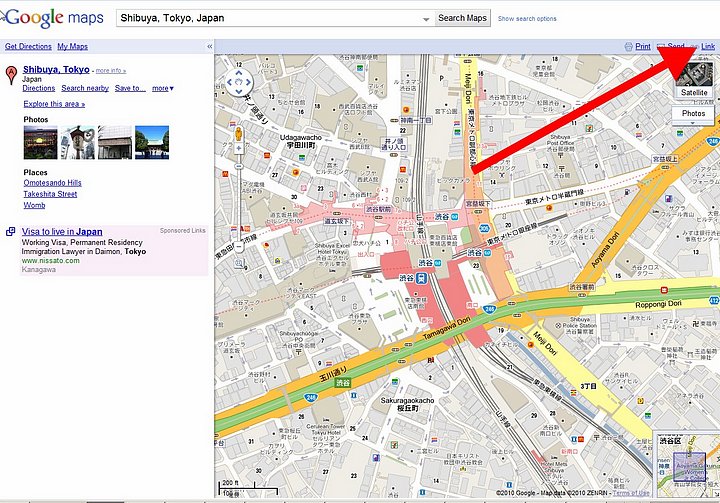Zoom in using the plus button
The image size is (720, 503).
click(x=238, y=148)
